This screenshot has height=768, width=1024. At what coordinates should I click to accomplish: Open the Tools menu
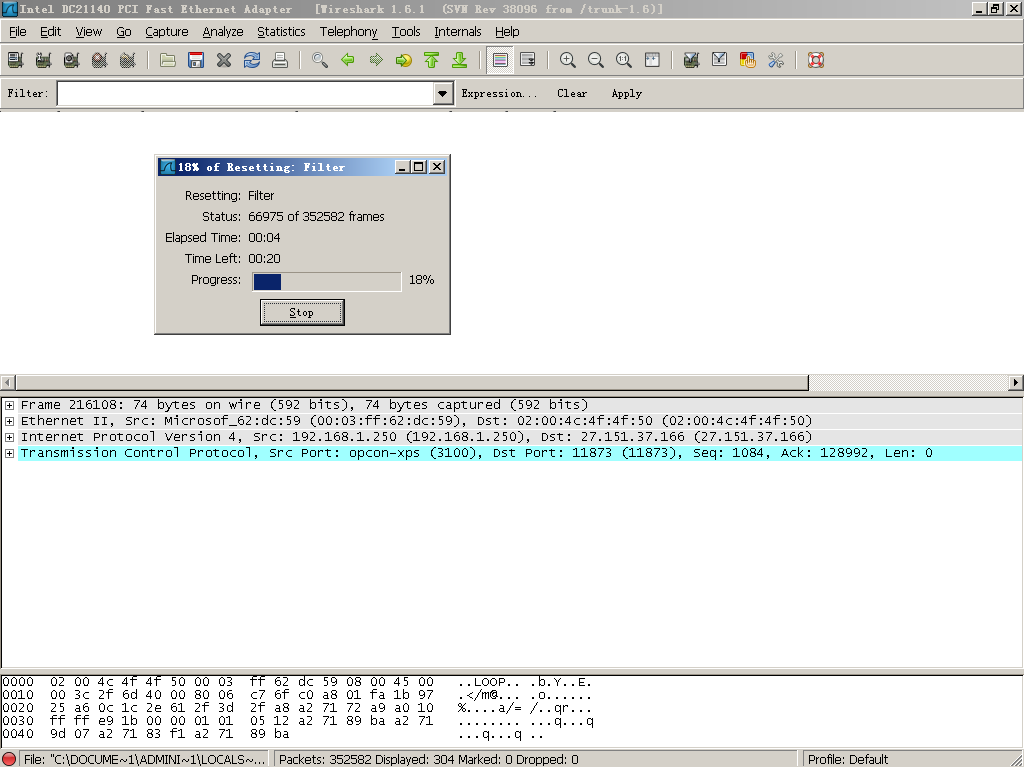pyautogui.click(x=406, y=31)
